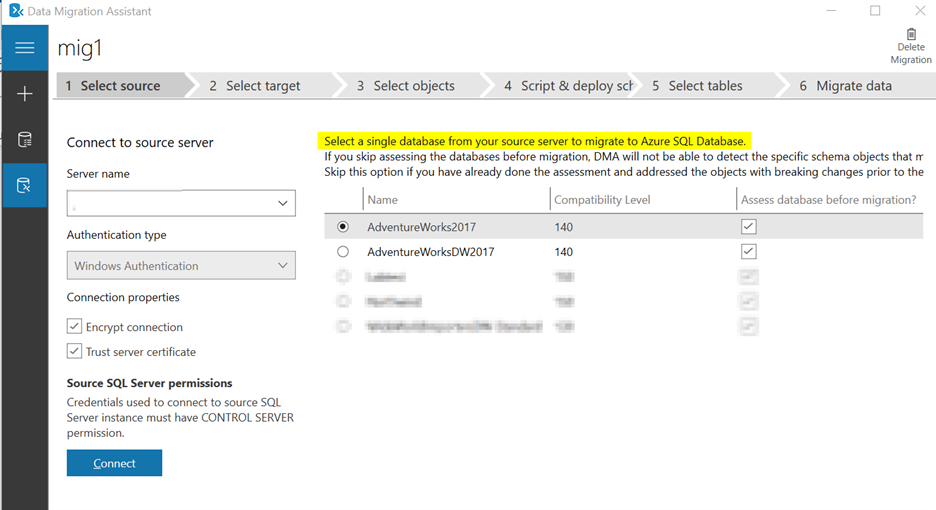Toggle the Trust server certificate checkbox
The height and width of the screenshot is (510, 936).
point(74,351)
